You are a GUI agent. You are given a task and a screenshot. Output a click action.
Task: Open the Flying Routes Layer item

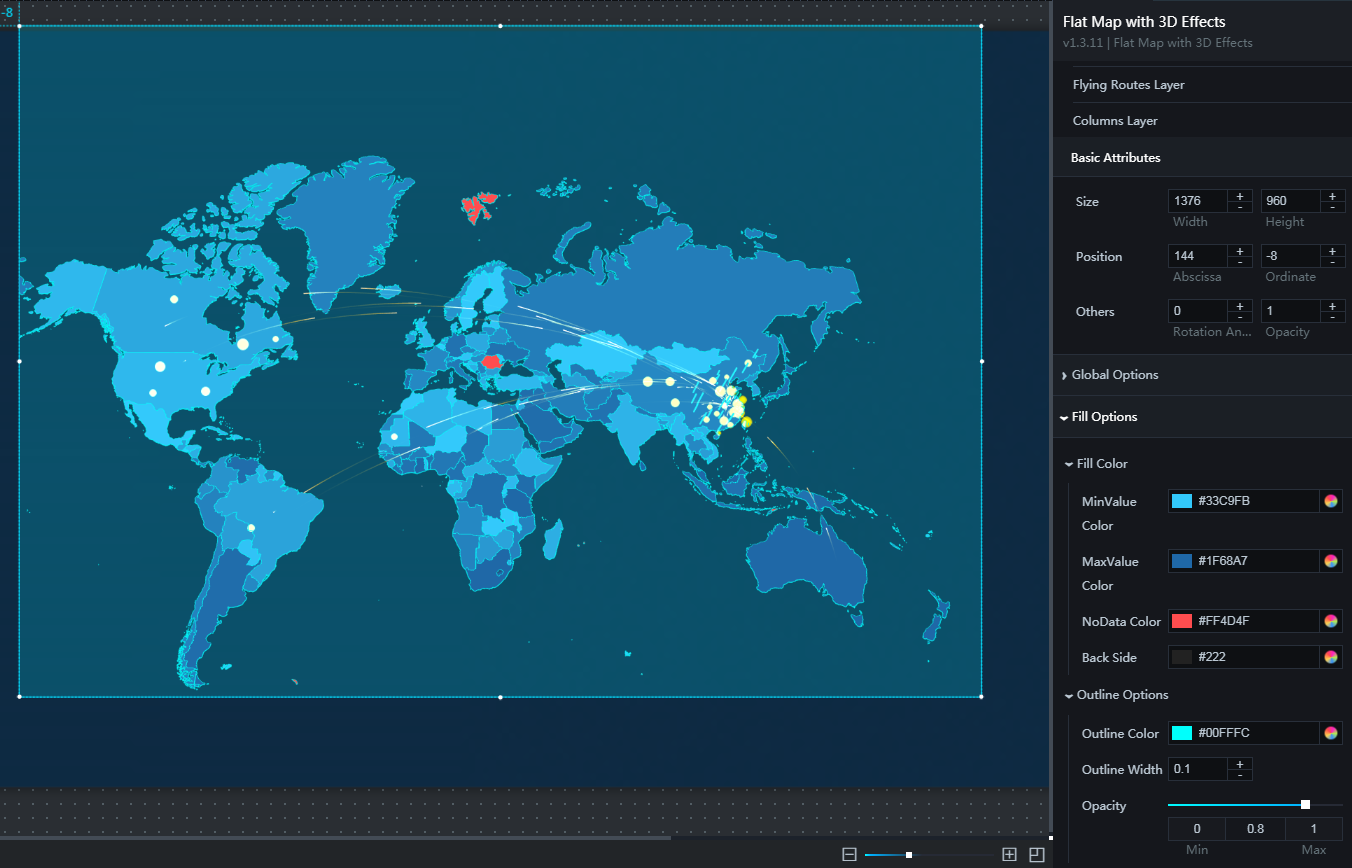tap(1128, 85)
